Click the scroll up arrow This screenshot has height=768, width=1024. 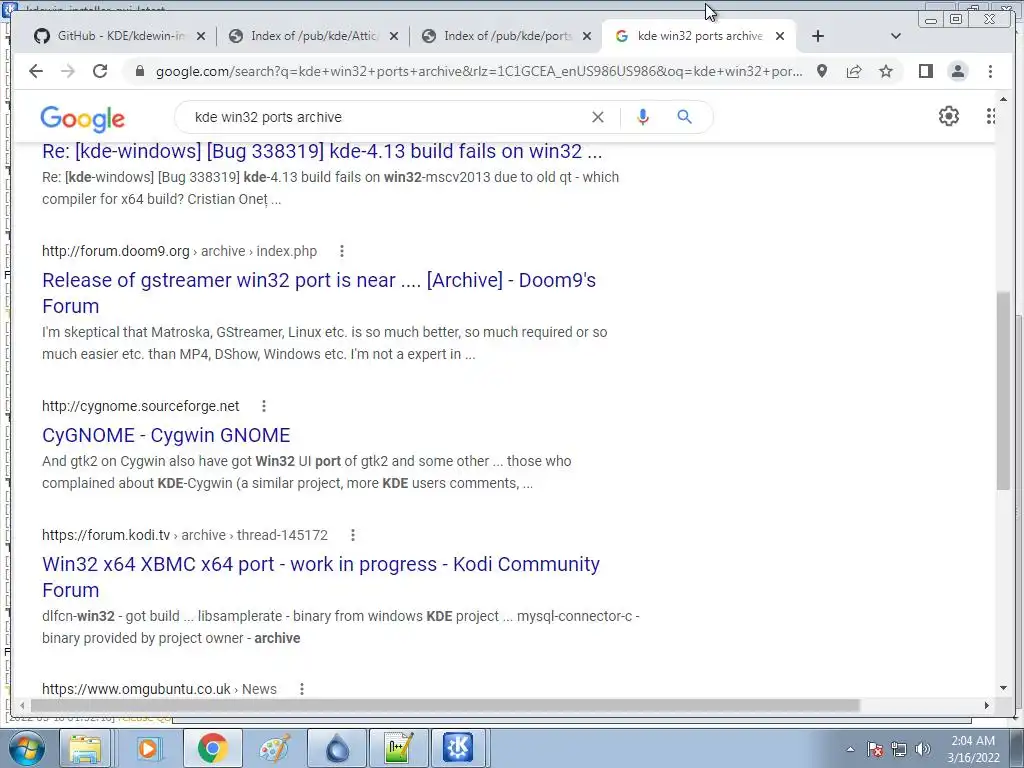click(1003, 99)
